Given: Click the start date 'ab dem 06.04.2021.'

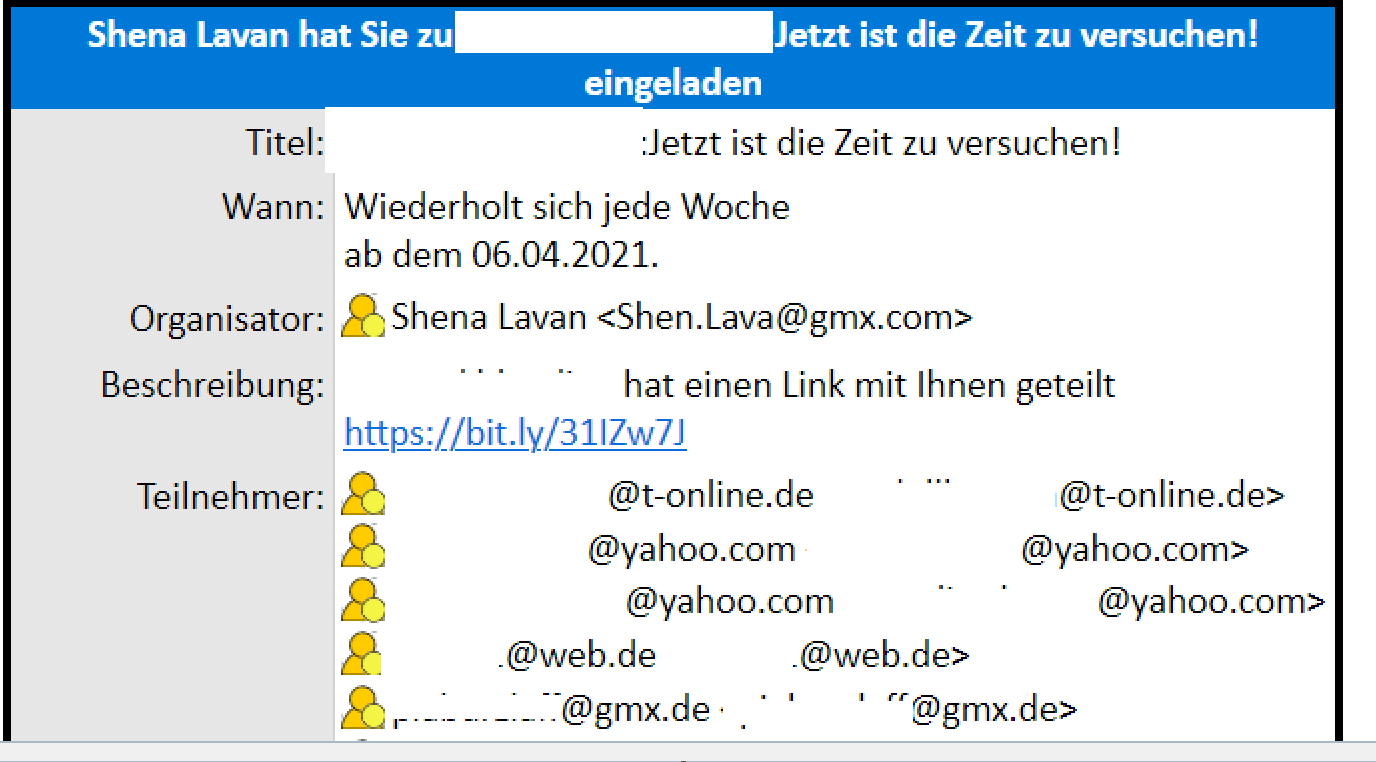Looking at the screenshot, I should point(501,256).
